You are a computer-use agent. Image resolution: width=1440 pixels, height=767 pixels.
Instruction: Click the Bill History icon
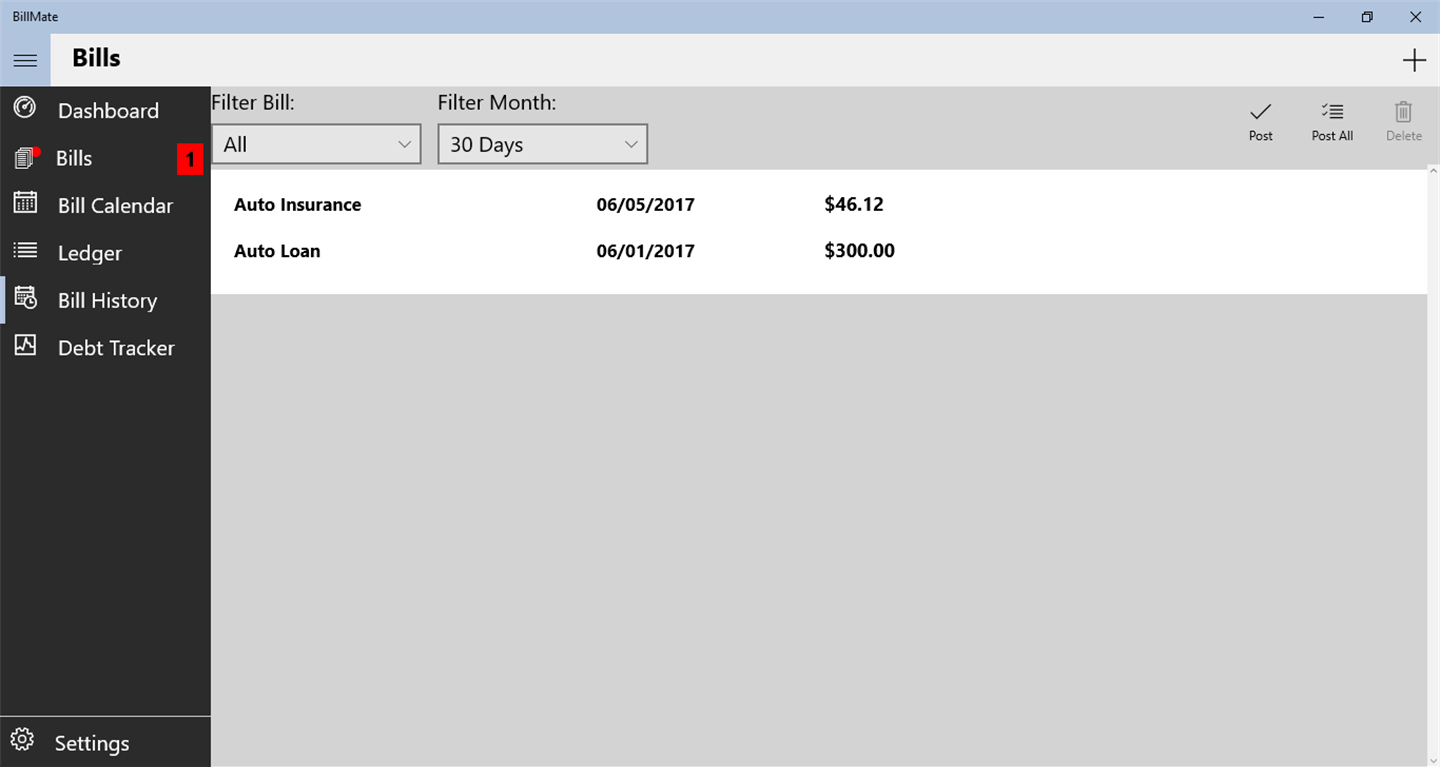[x=25, y=298]
